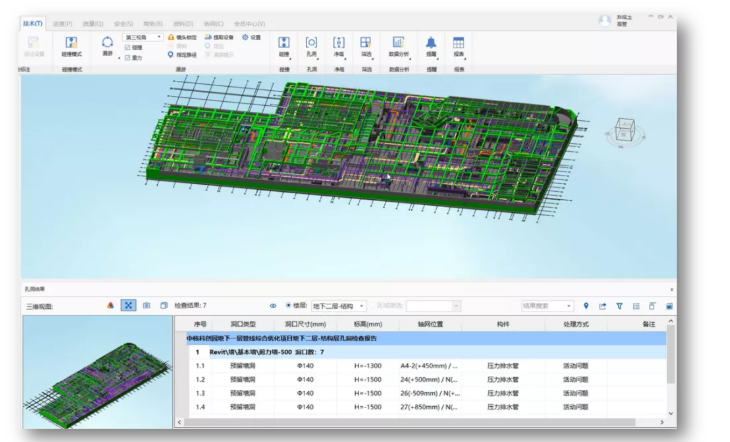Open the 提醒 bell reminder tool
The image size is (730, 442).
431,46
